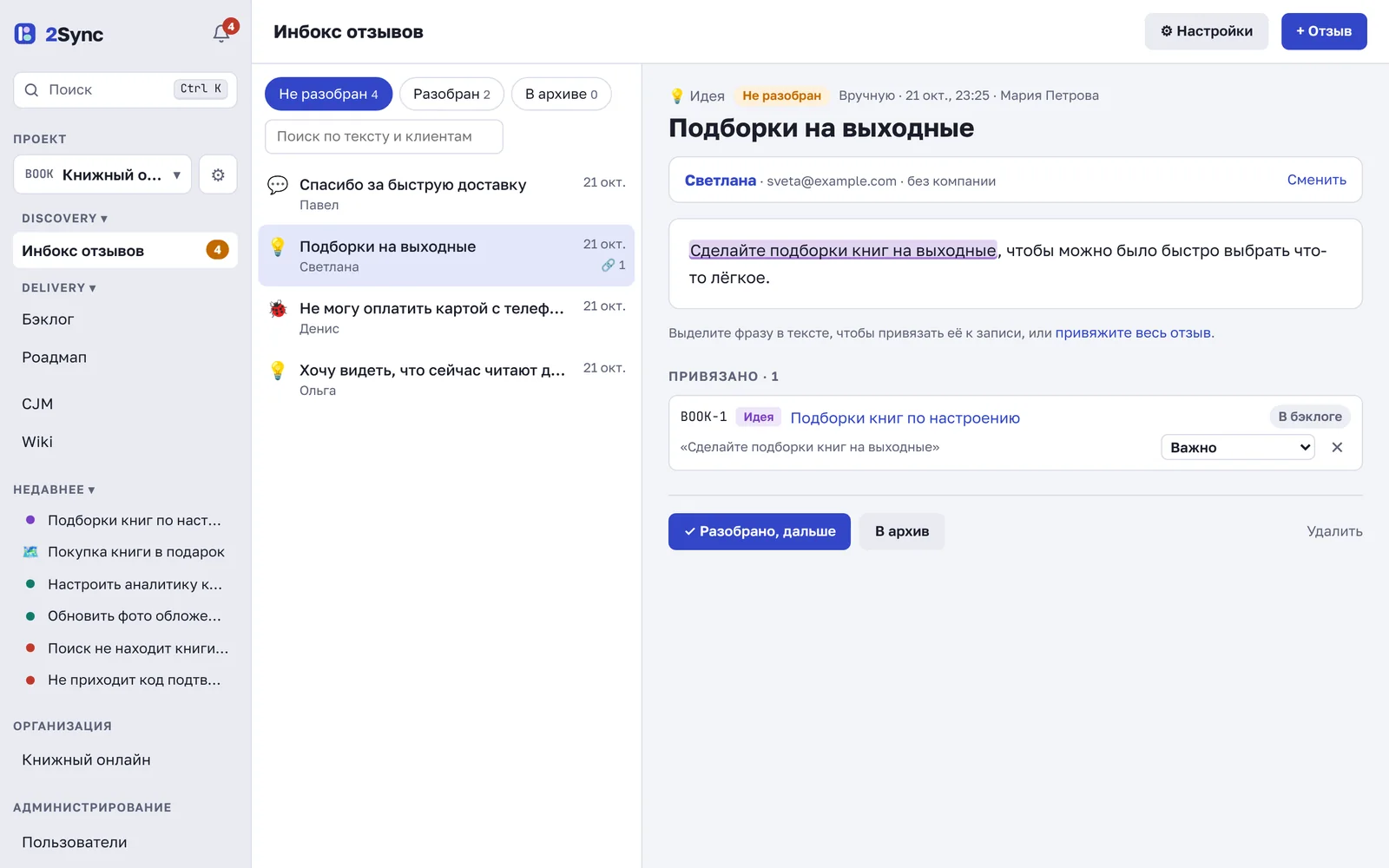1389x868 pixels.
Task: Click the Идея lightbulb in the detail header
Action: click(677, 95)
